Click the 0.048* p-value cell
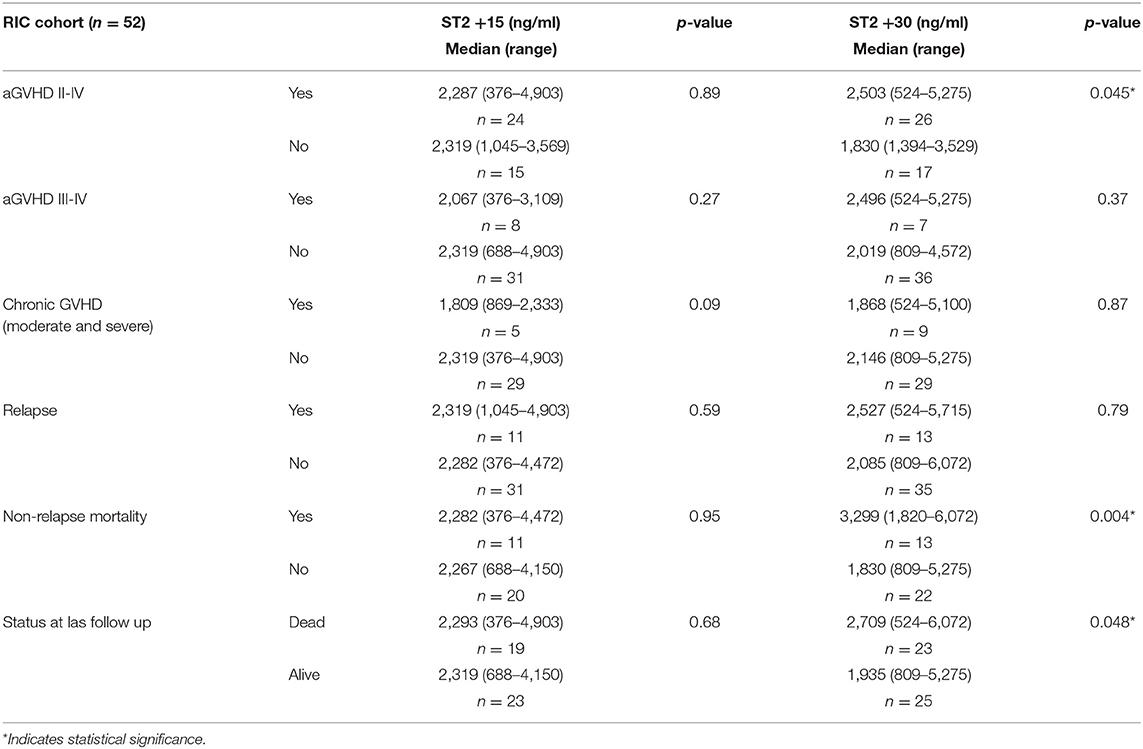The width and height of the screenshot is (1143, 749). [1115, 622]
